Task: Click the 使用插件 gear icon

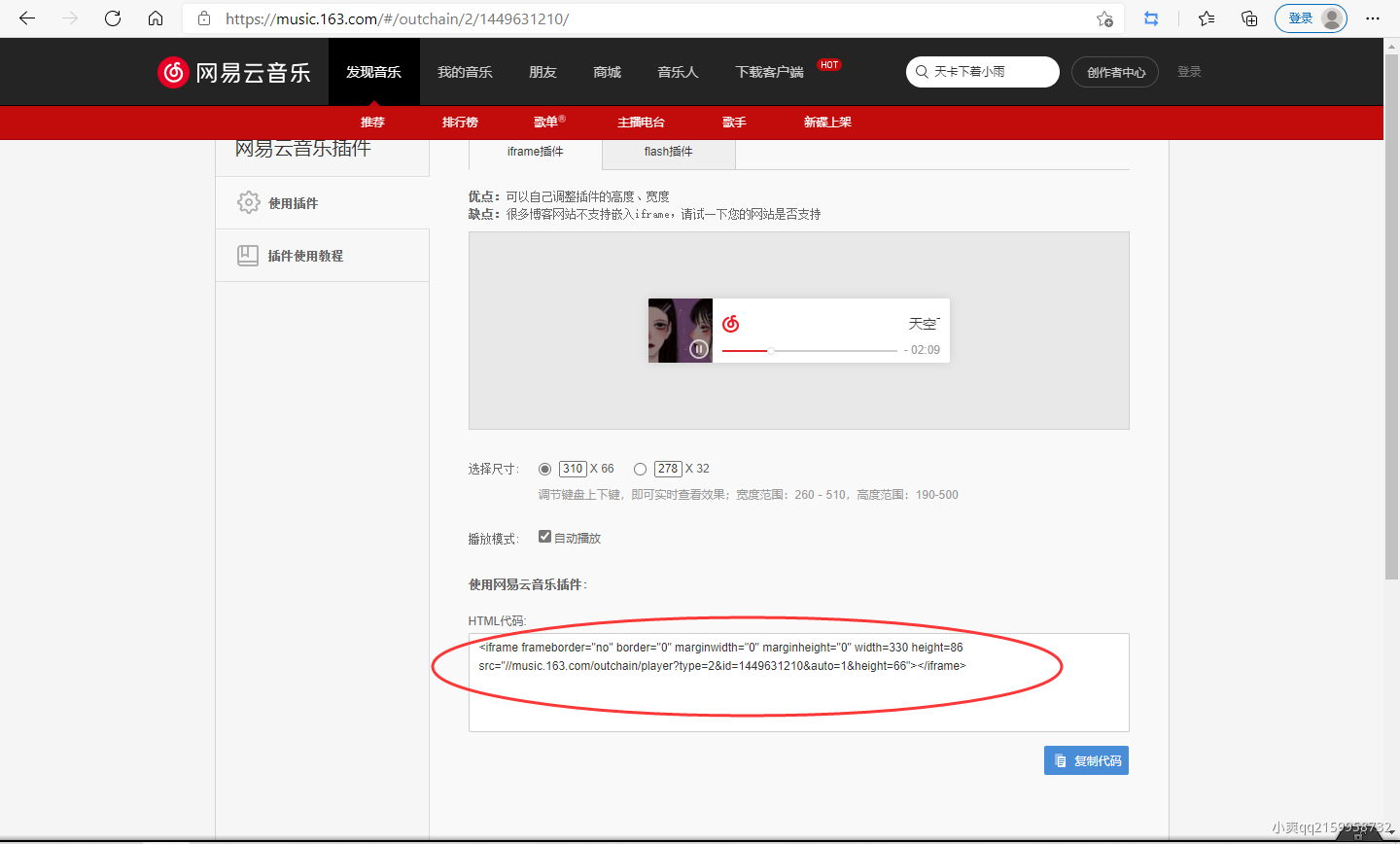Action: [x=249, y=202]
